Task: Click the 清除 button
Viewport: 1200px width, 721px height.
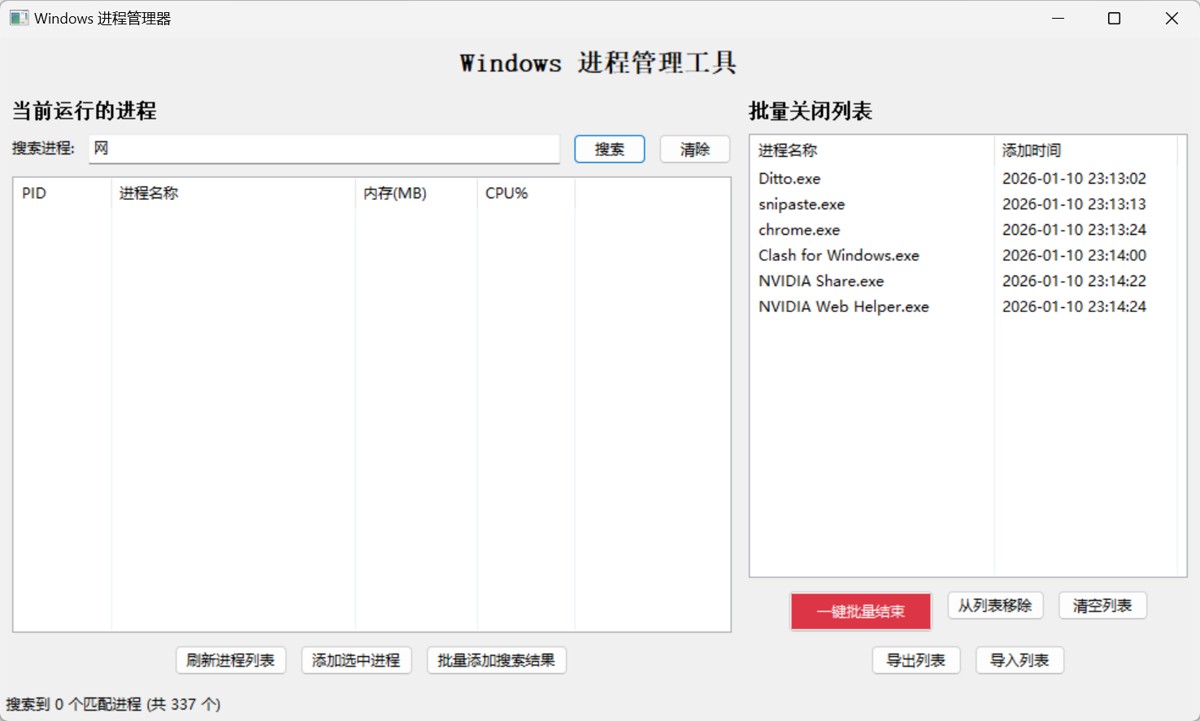Action: pos(694,149)
